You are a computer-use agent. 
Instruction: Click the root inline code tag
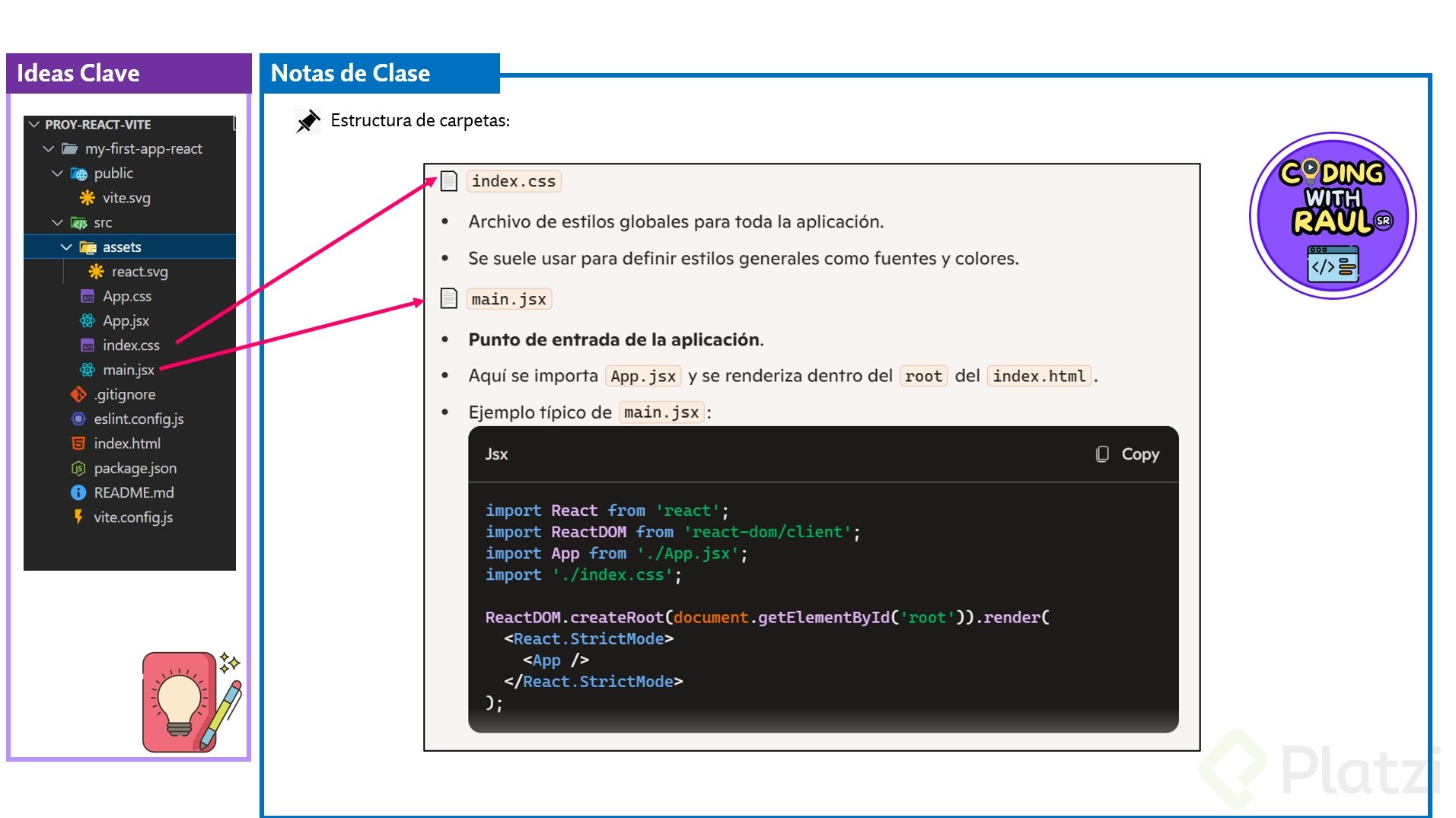[x=923, y=376]
